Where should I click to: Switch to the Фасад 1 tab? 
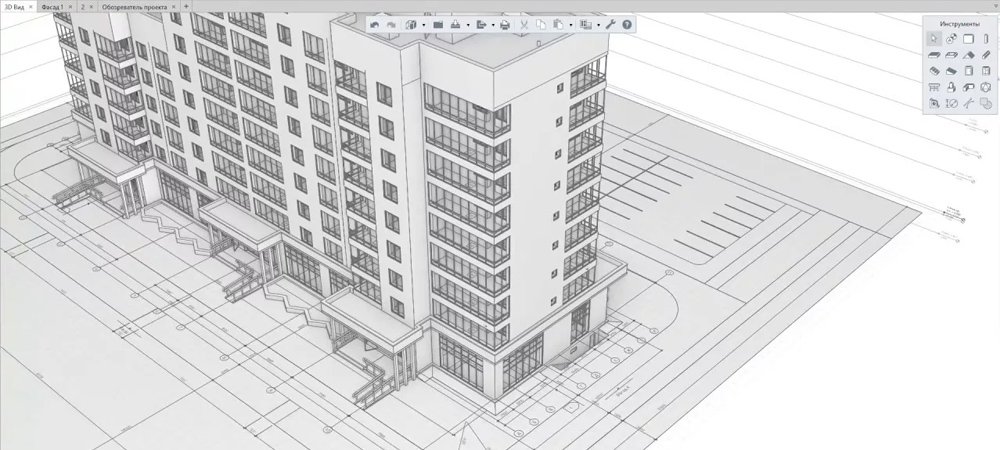pyautogui.click(x=52, y=6)
